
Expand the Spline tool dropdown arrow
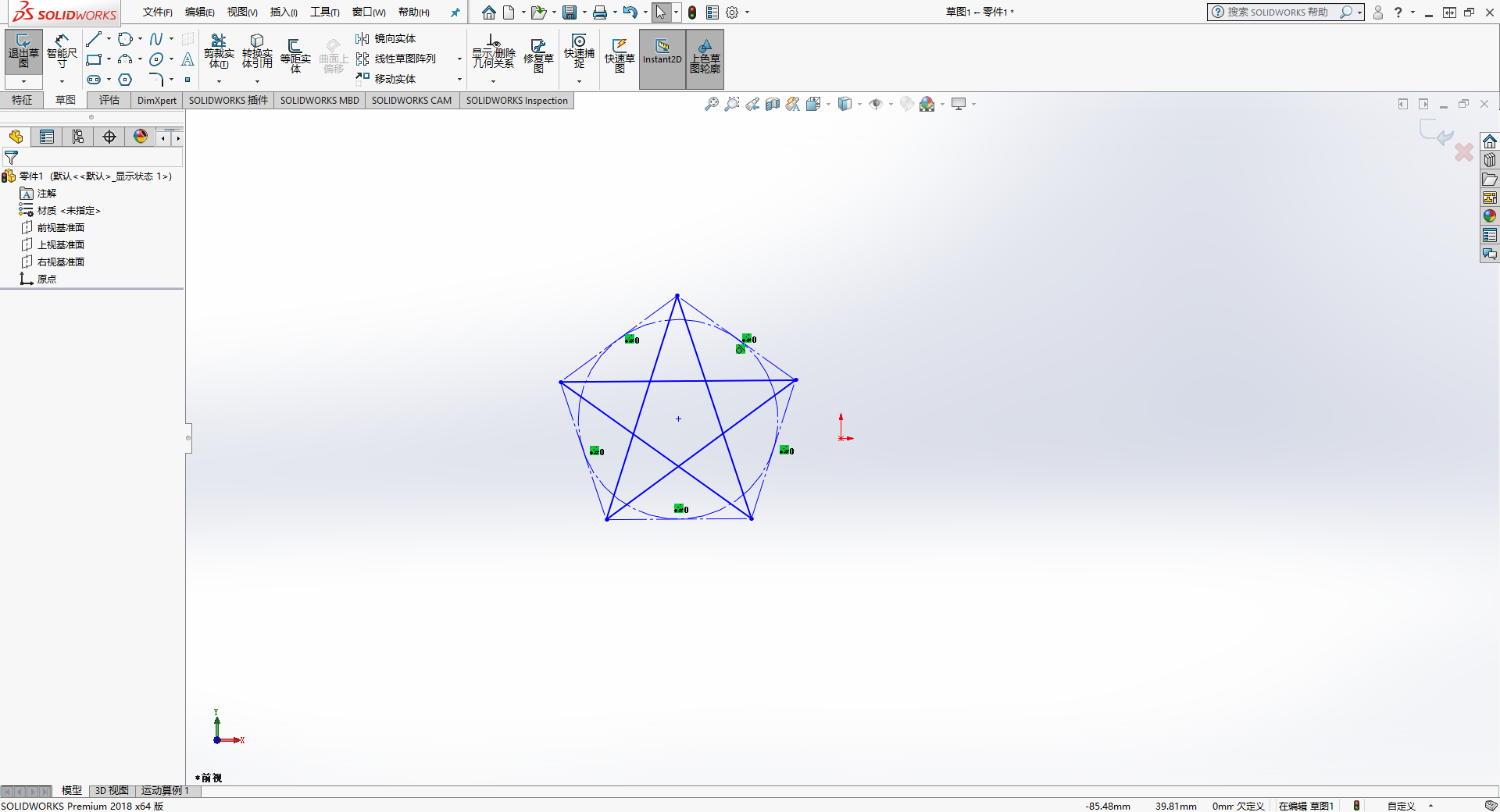point(171,39)
